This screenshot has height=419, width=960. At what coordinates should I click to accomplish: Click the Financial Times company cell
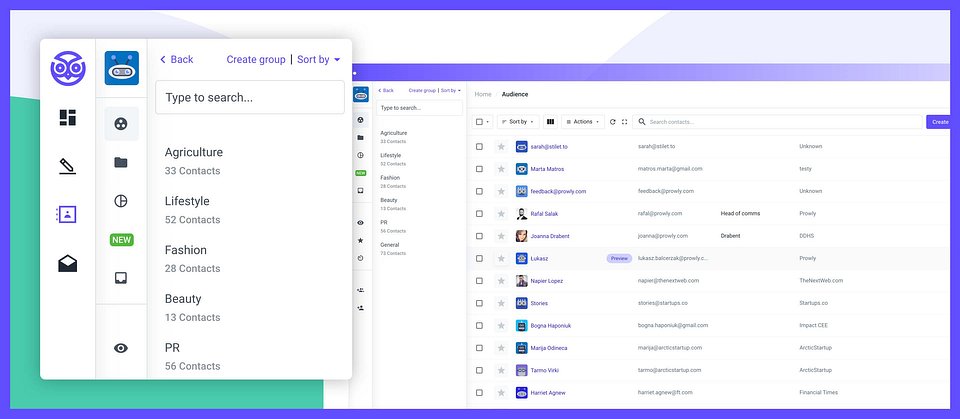click(819, 393)
